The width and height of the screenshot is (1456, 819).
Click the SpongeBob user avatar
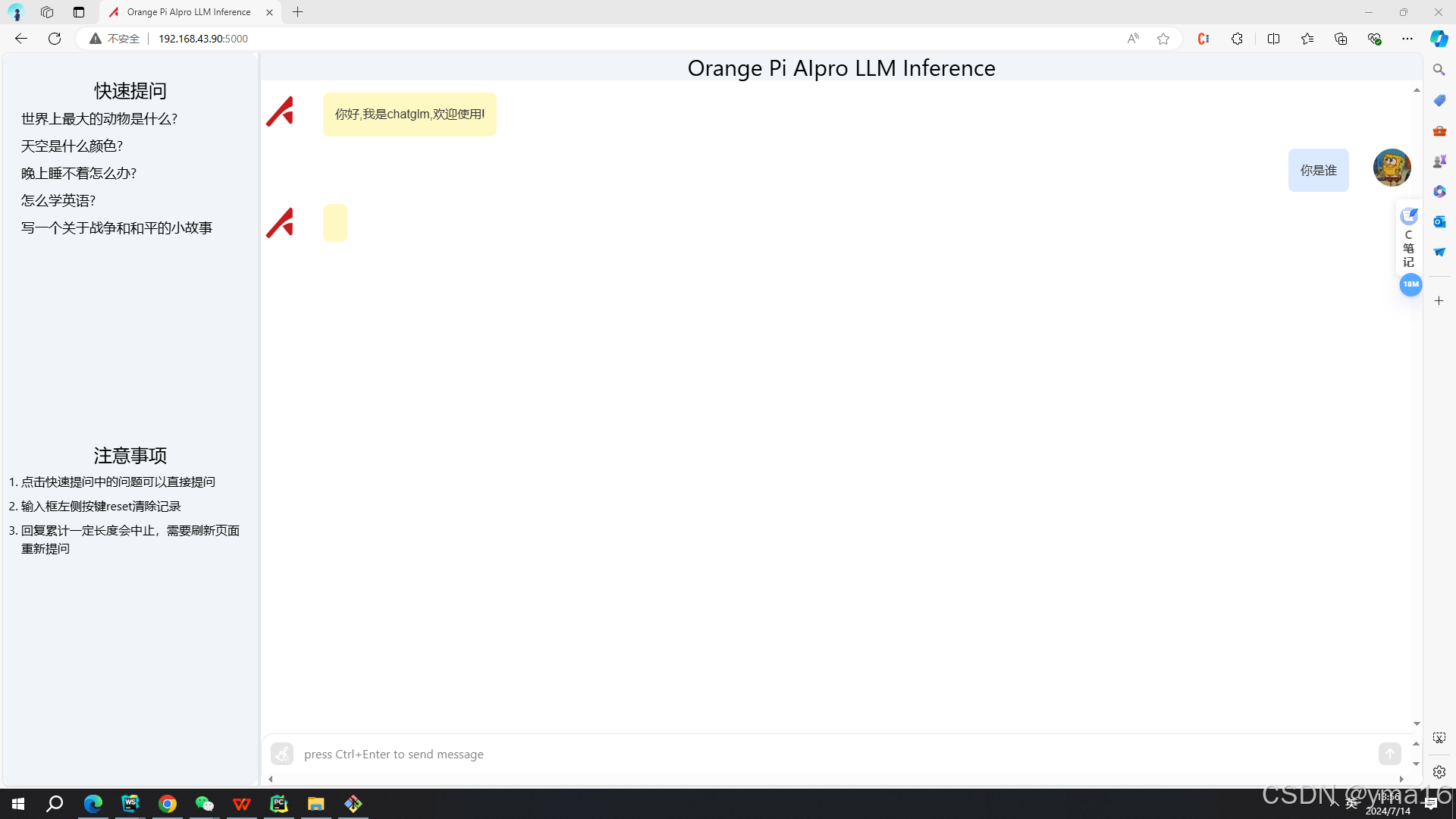point(1392,168)
